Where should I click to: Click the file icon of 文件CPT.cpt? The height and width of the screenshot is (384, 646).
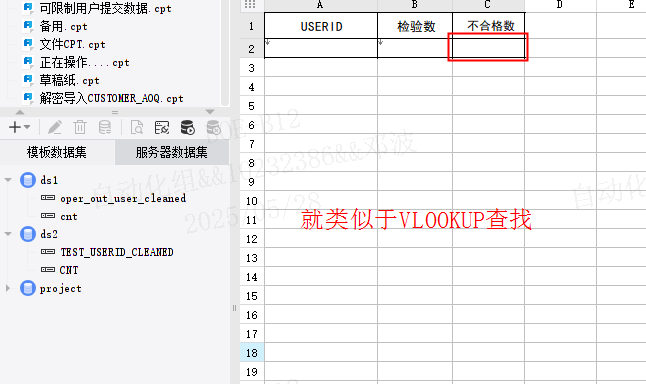tap(28, 43)
